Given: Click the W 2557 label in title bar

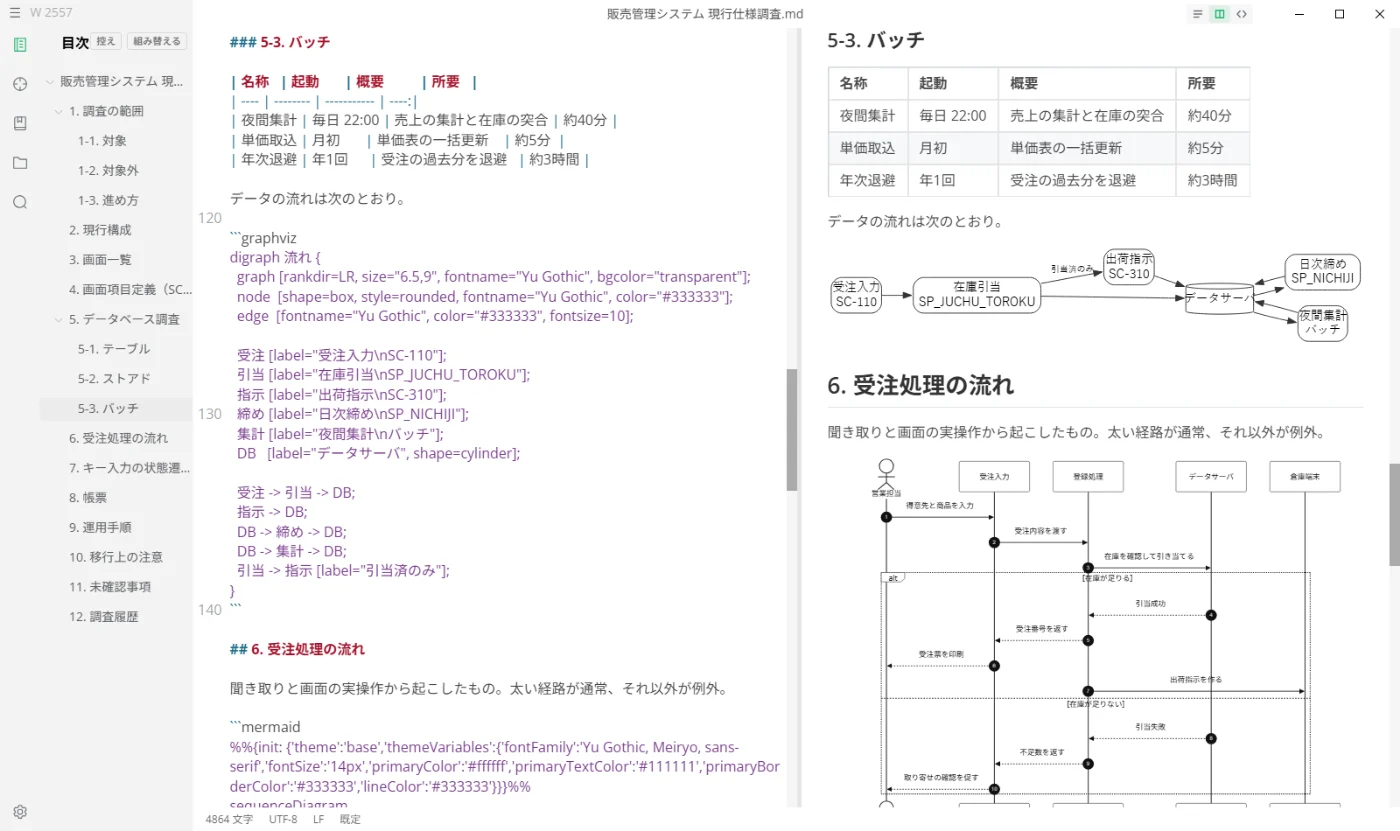Looking at the screenshot, I should point(50,13).
